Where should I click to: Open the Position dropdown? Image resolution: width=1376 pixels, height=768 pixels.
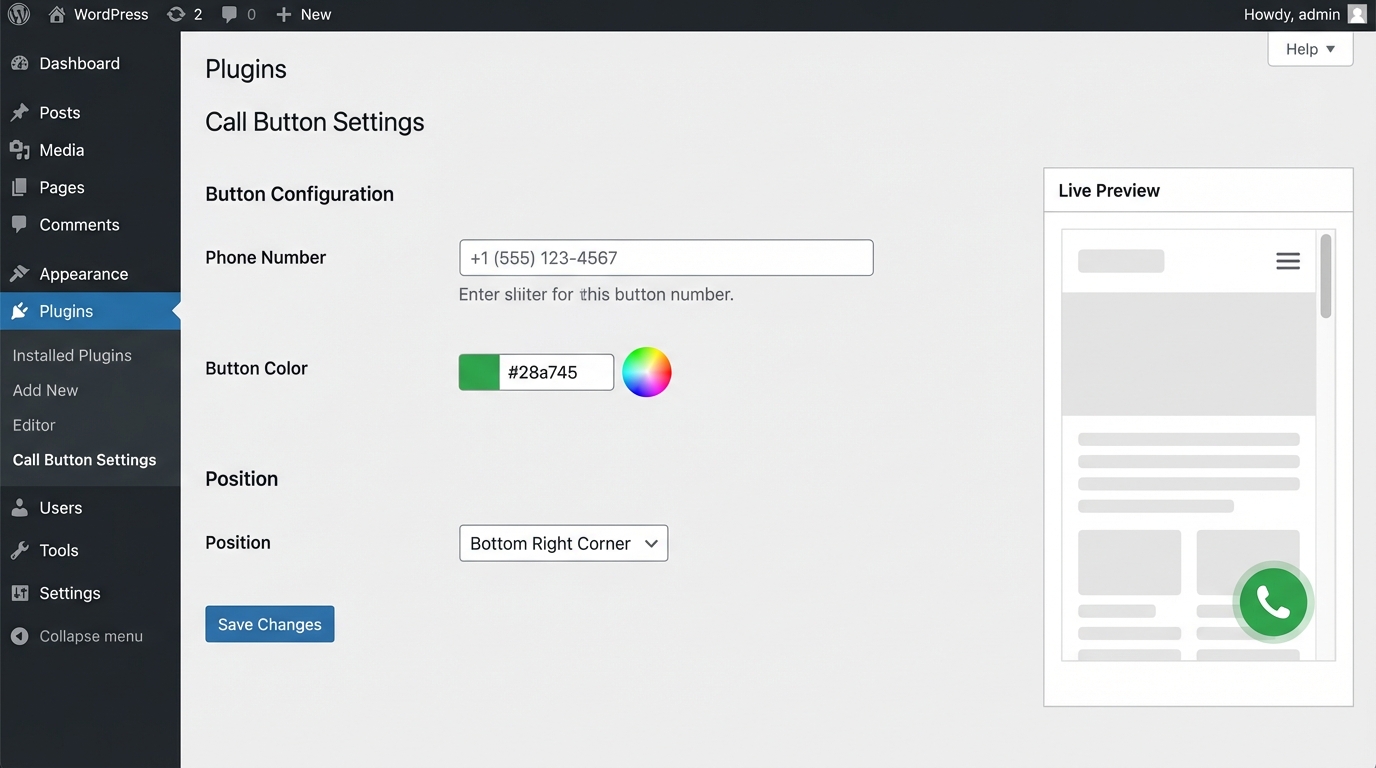pyautogui.click(x=563, y=543)
